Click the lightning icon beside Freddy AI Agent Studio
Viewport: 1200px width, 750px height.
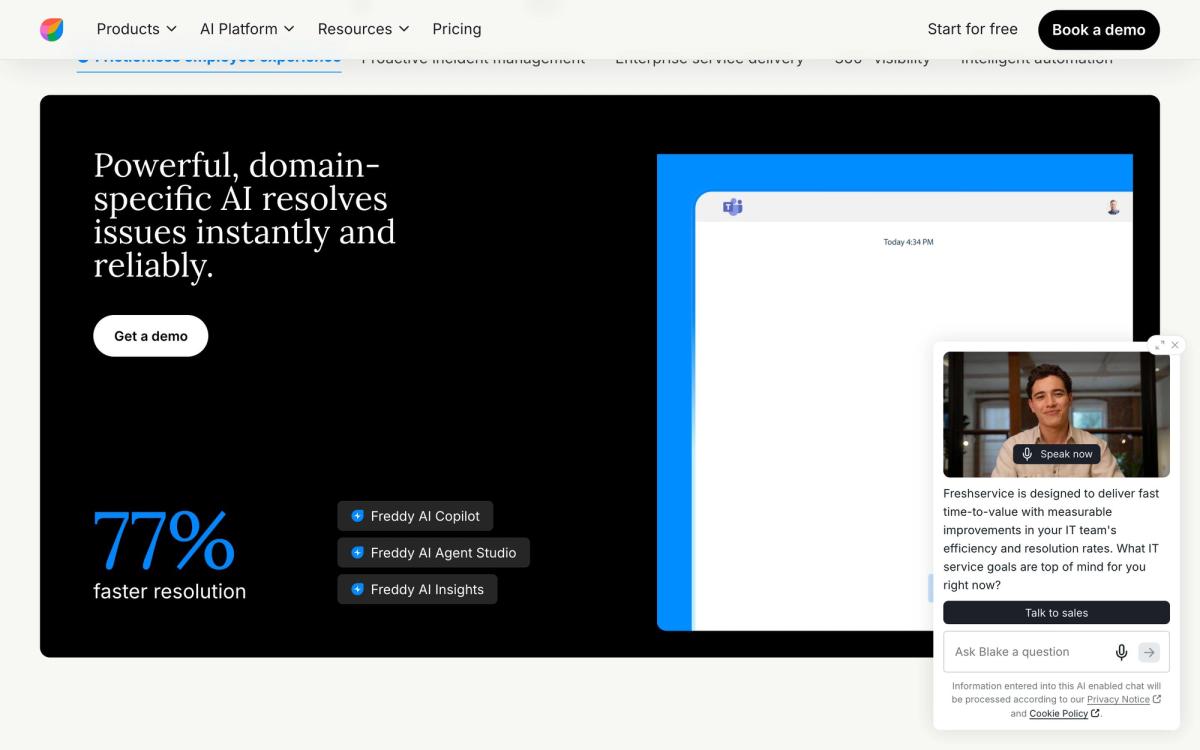[x=357, y=553]
